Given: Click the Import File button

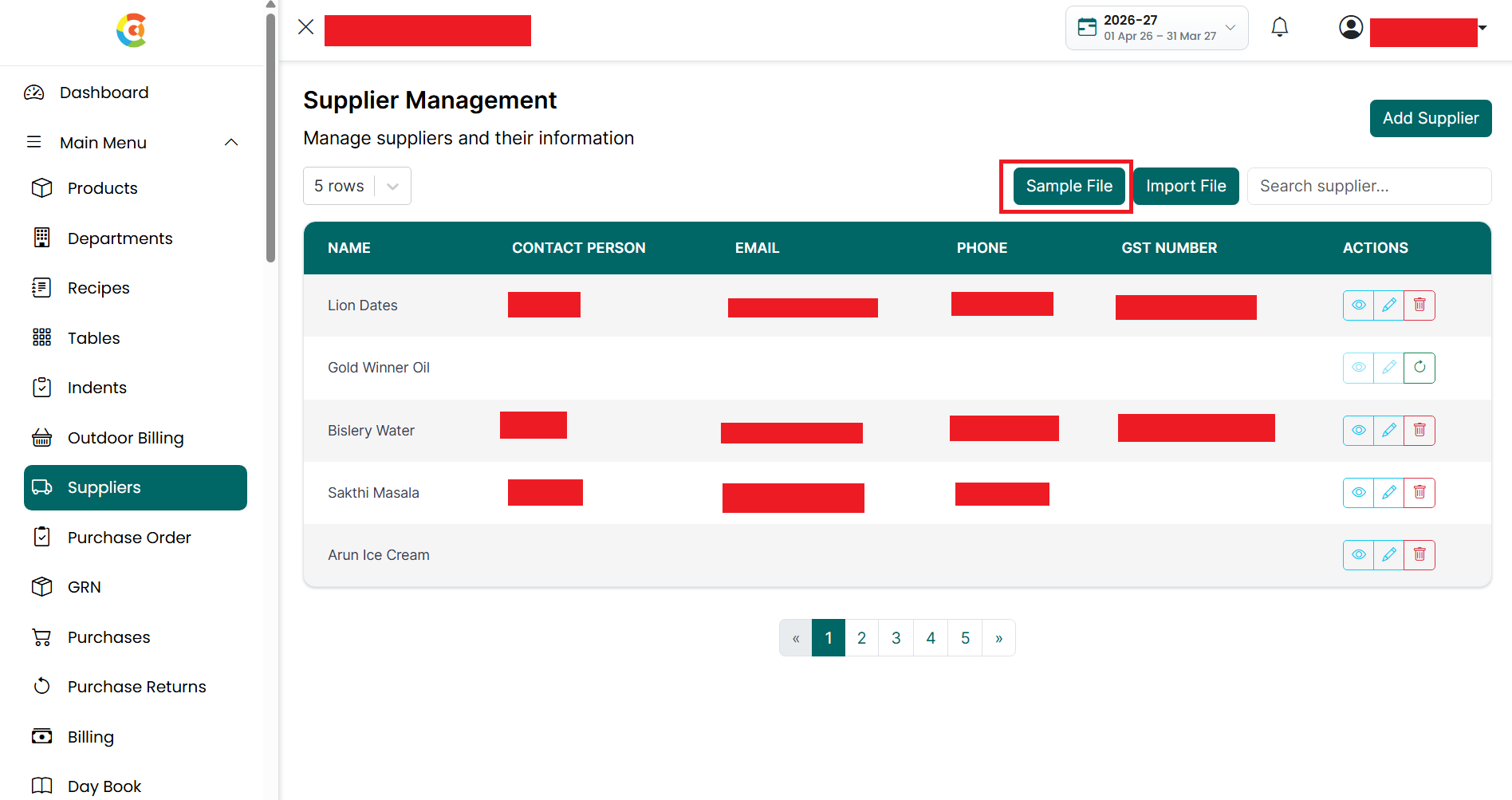Looking at the screenshot, I should click(x=1186, y=186).
